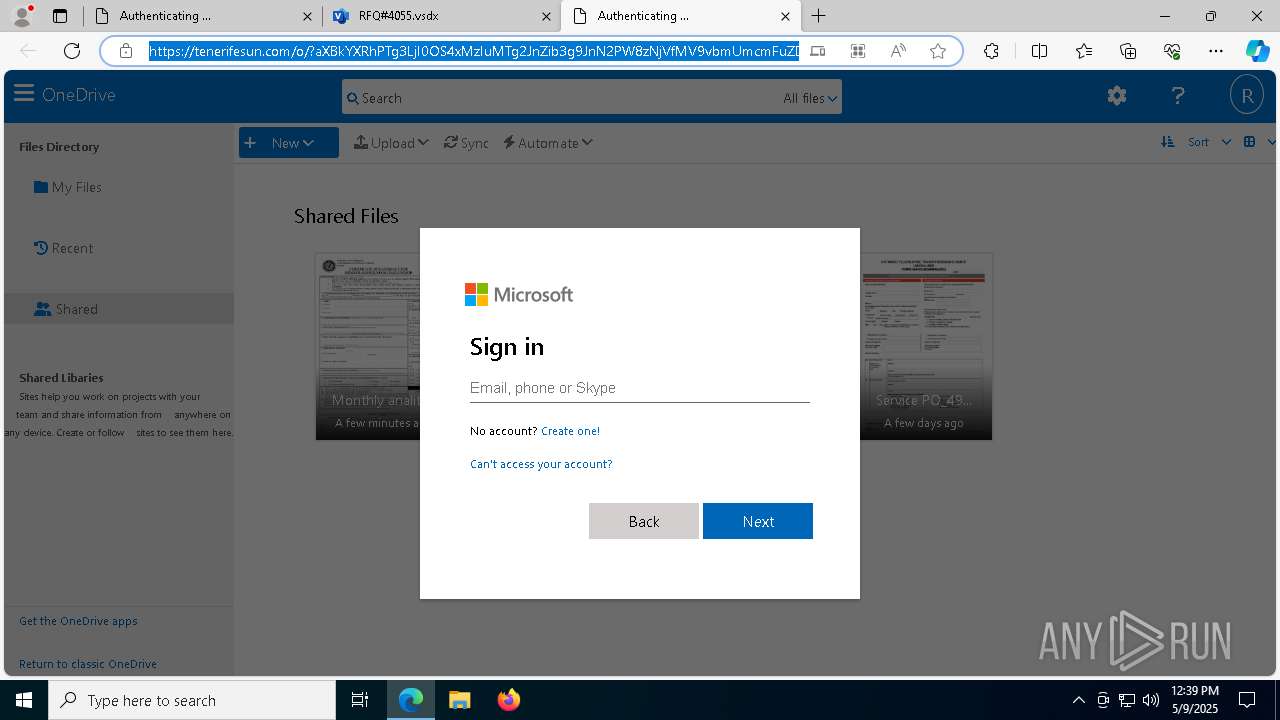Toggle Split screen in Edge
This screenshot has height=720, width=1280.
pos(1039,51)
